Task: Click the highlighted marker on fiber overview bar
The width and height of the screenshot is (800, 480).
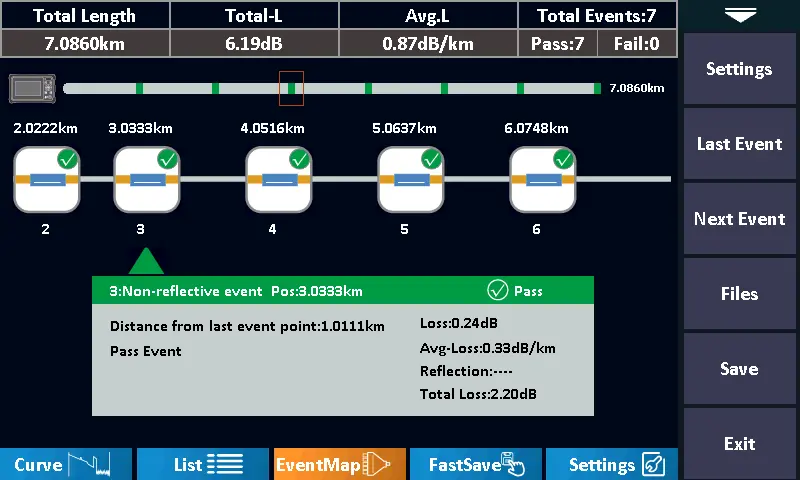Action: [x=291, y=88]
